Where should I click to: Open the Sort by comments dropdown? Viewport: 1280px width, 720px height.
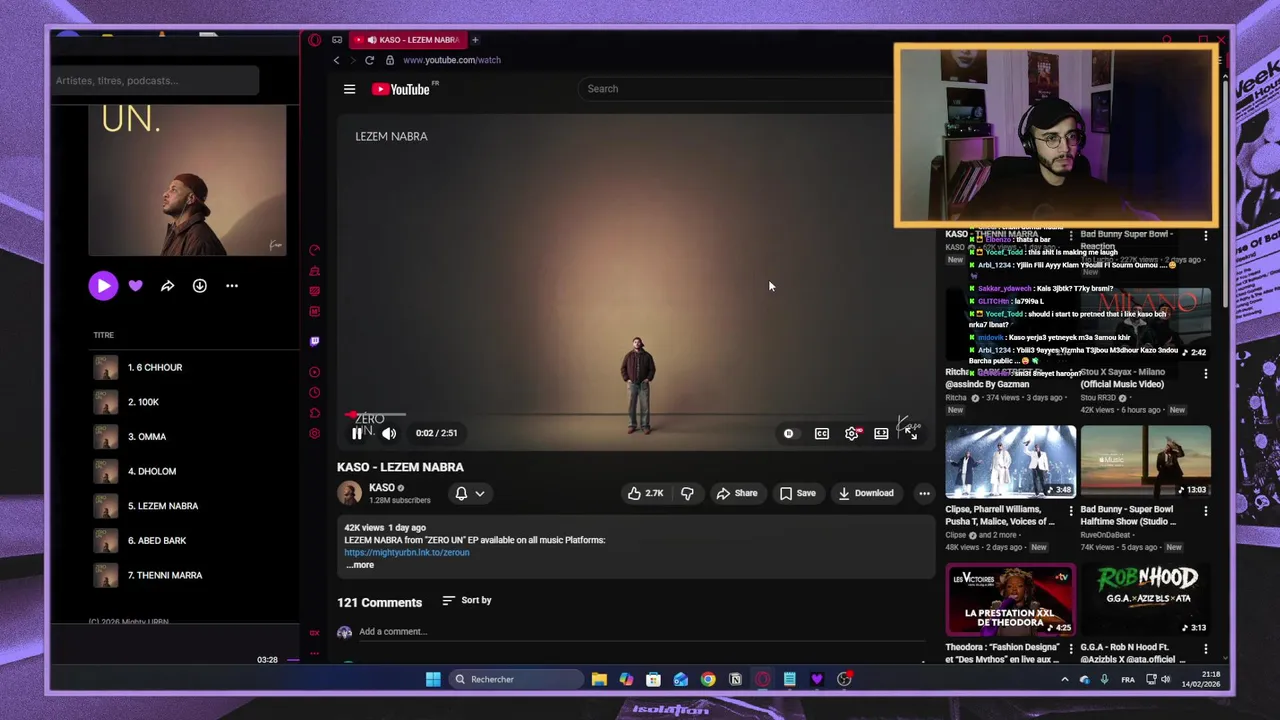(467, 600)
